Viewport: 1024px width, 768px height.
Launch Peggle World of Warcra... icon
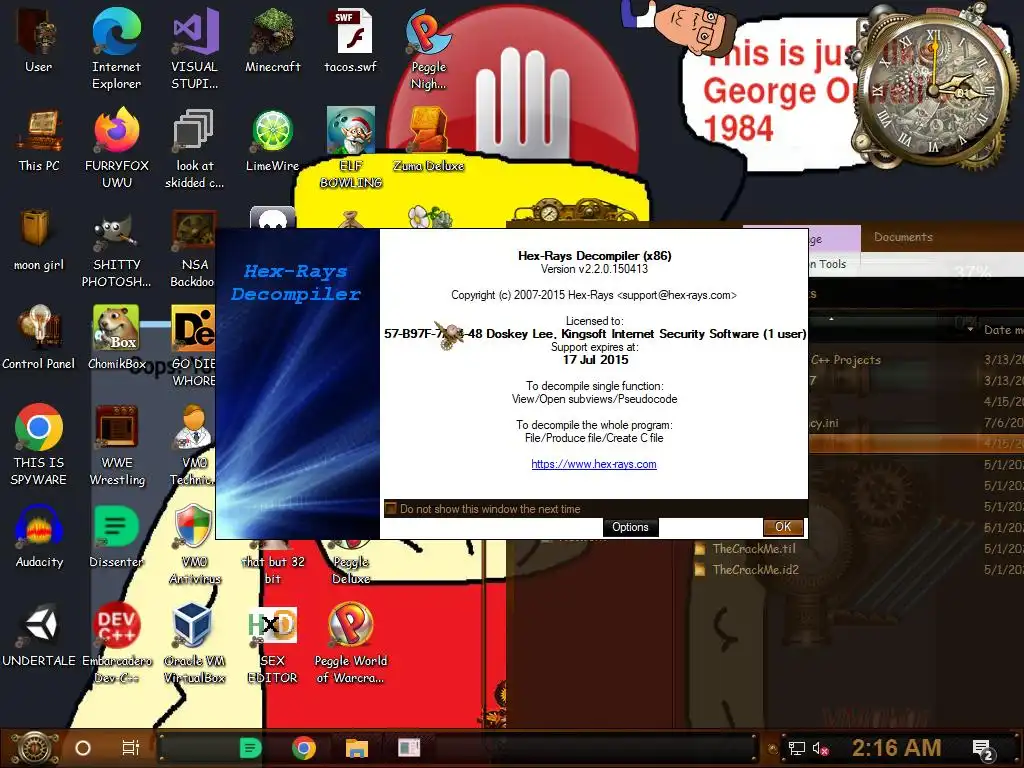pyautogui.click(x=351, y=643)
